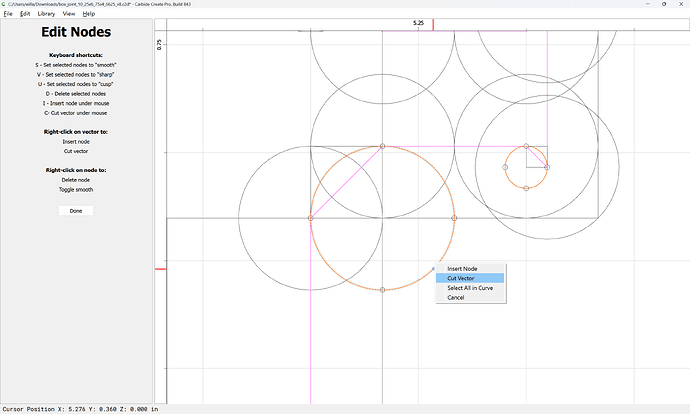Select bottom node of small orange circle
The width and height of the screenshot is (690, 414).
click(x=526, y=188)
